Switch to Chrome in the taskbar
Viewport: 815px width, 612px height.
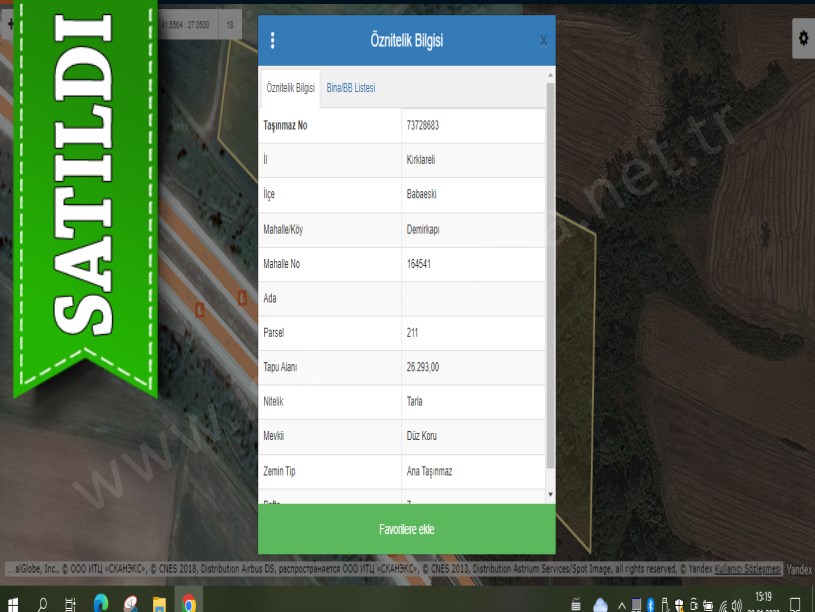coord(188,604)
